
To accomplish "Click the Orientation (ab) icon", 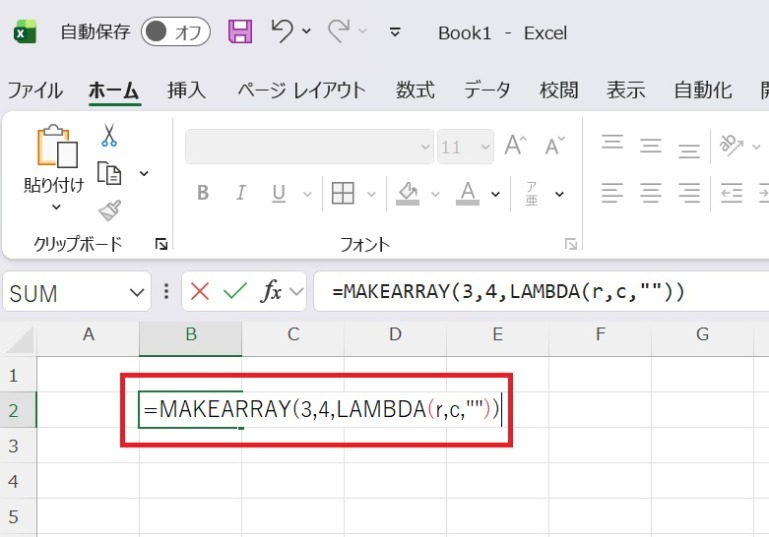I will (731, 145).
